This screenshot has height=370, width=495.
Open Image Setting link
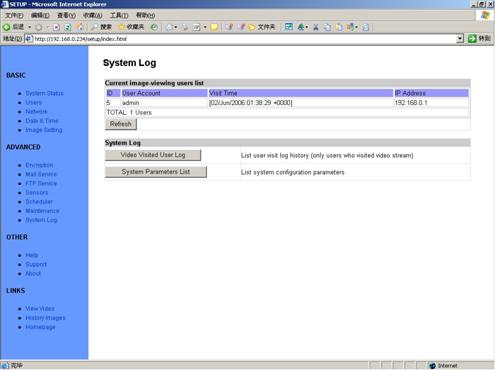coord(44,130)
